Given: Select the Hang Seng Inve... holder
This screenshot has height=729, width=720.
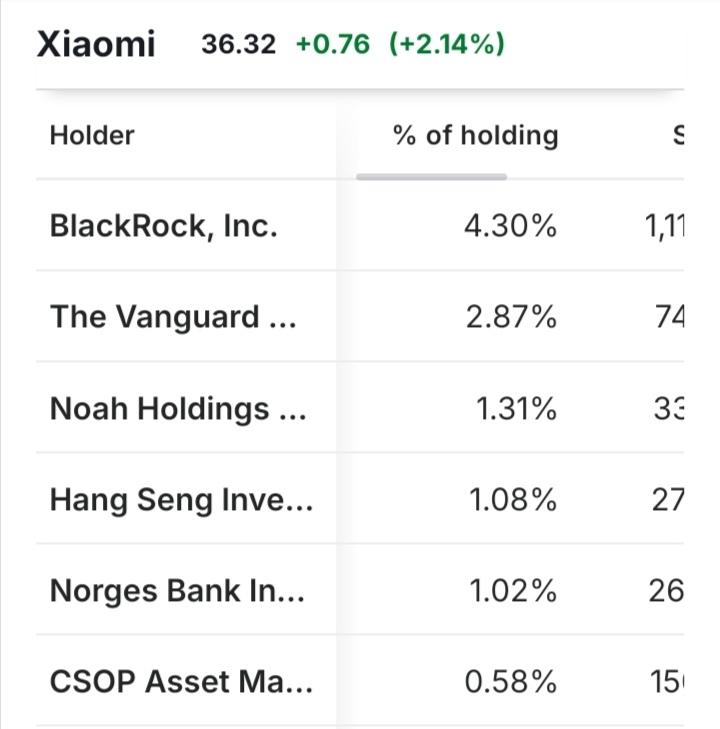Looking at the screenshot, I should 181,499.
